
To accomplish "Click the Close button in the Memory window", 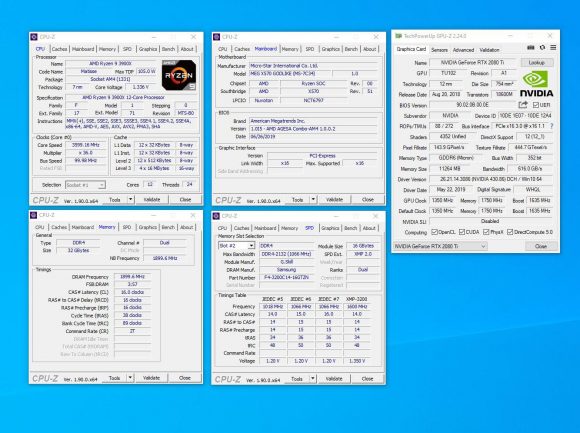I will click(x=185, y=378).
